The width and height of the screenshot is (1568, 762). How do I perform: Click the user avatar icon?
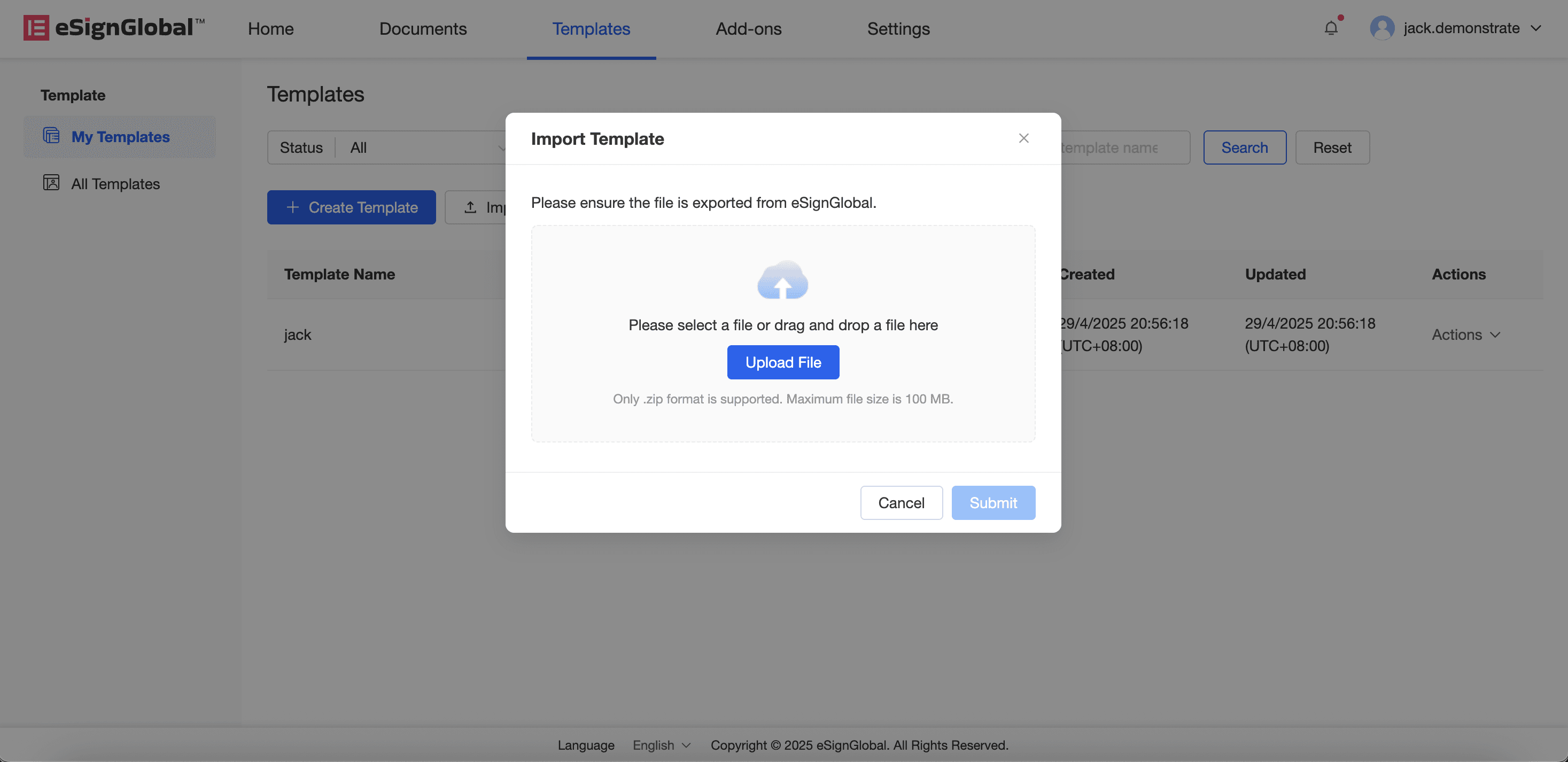(1381, 28)
